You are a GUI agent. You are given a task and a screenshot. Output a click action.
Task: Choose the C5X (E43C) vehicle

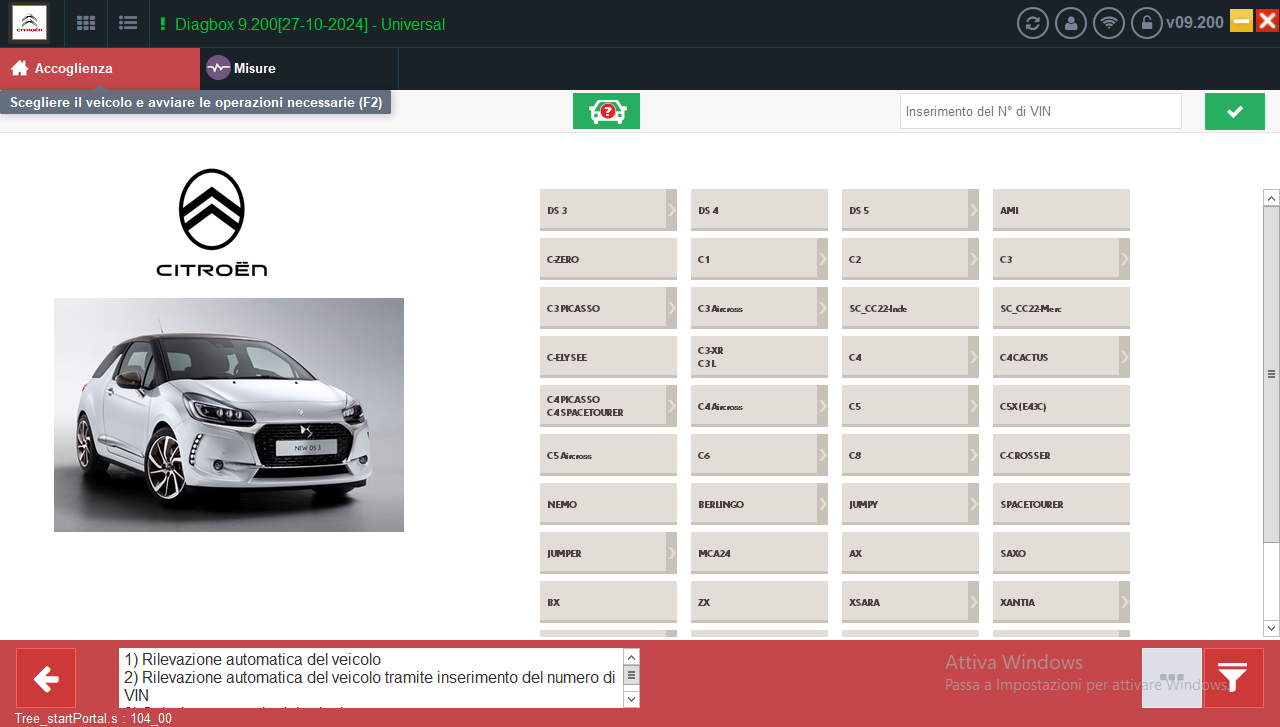pos(1061,406)
